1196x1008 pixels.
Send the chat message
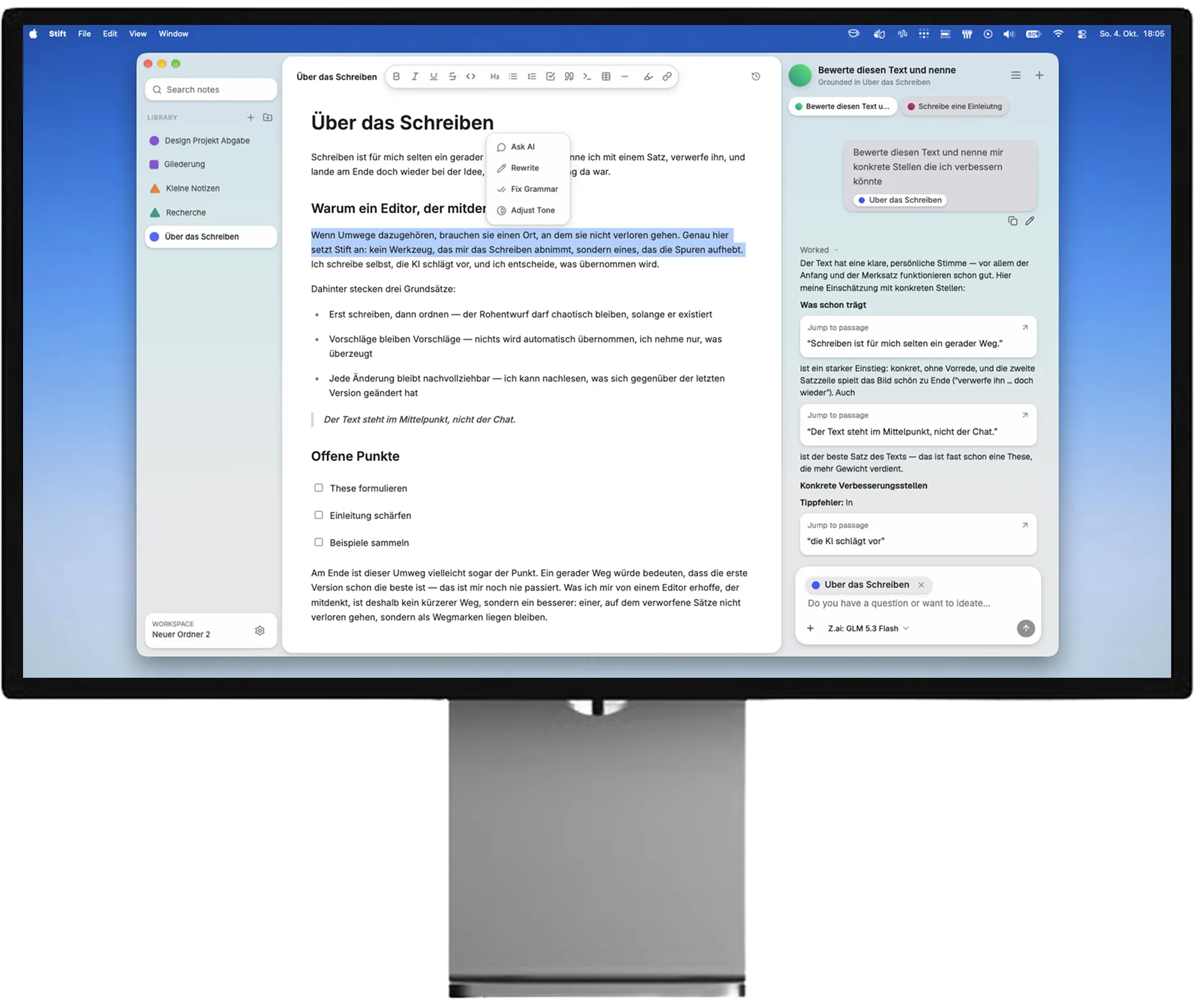(1026, 628)
